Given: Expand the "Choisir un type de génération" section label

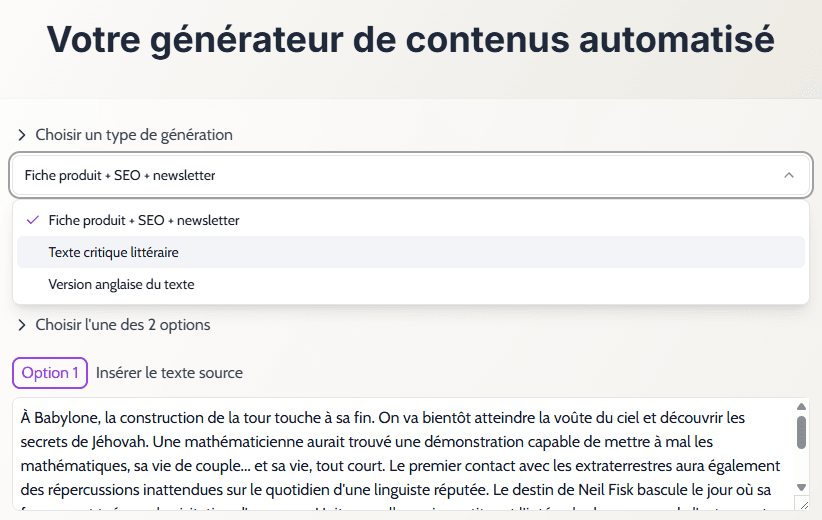Looking at the screenshot, I should point(134,135).
